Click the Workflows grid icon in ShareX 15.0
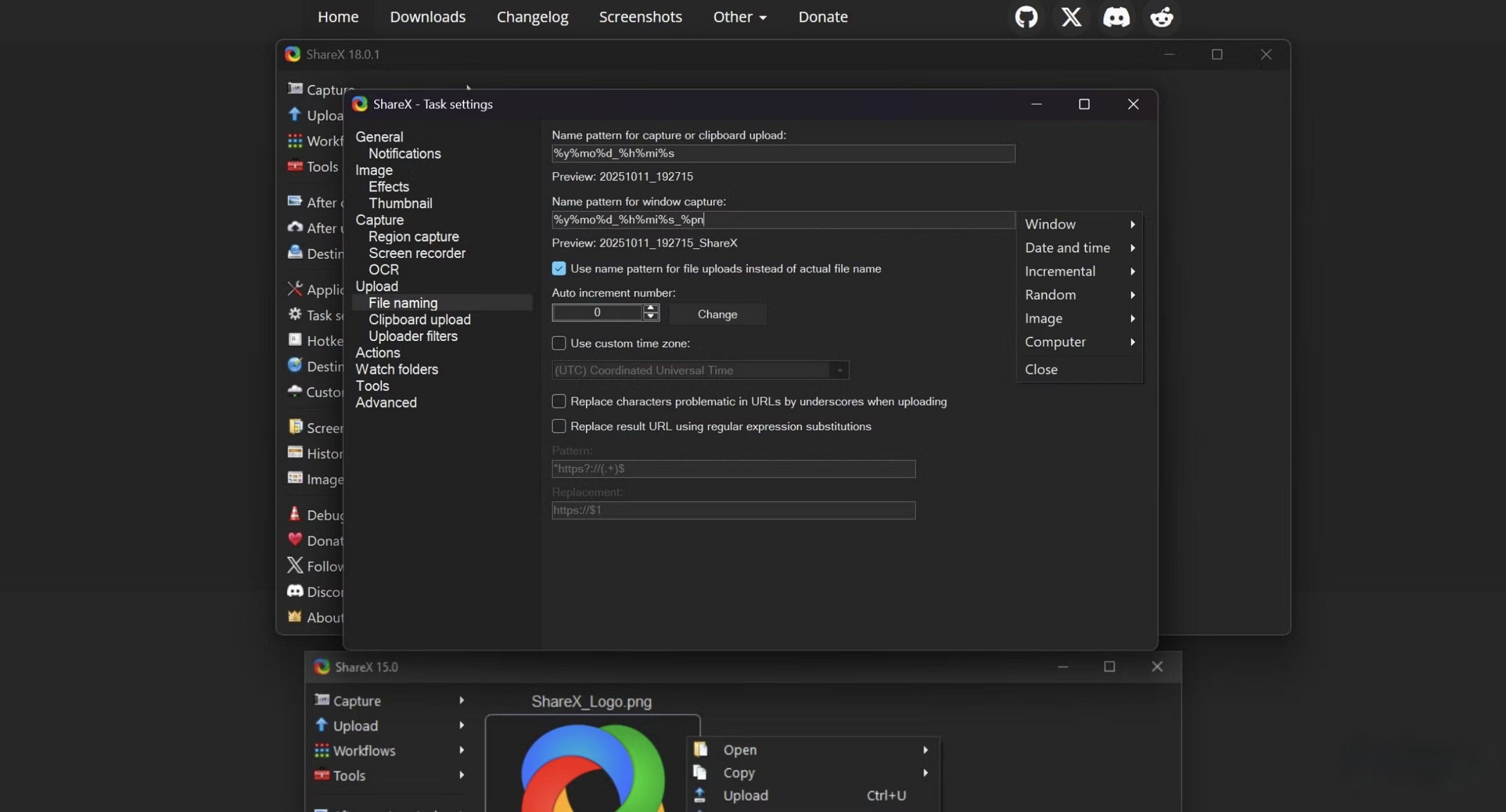The image size is (1506, 812). point(321,750)
